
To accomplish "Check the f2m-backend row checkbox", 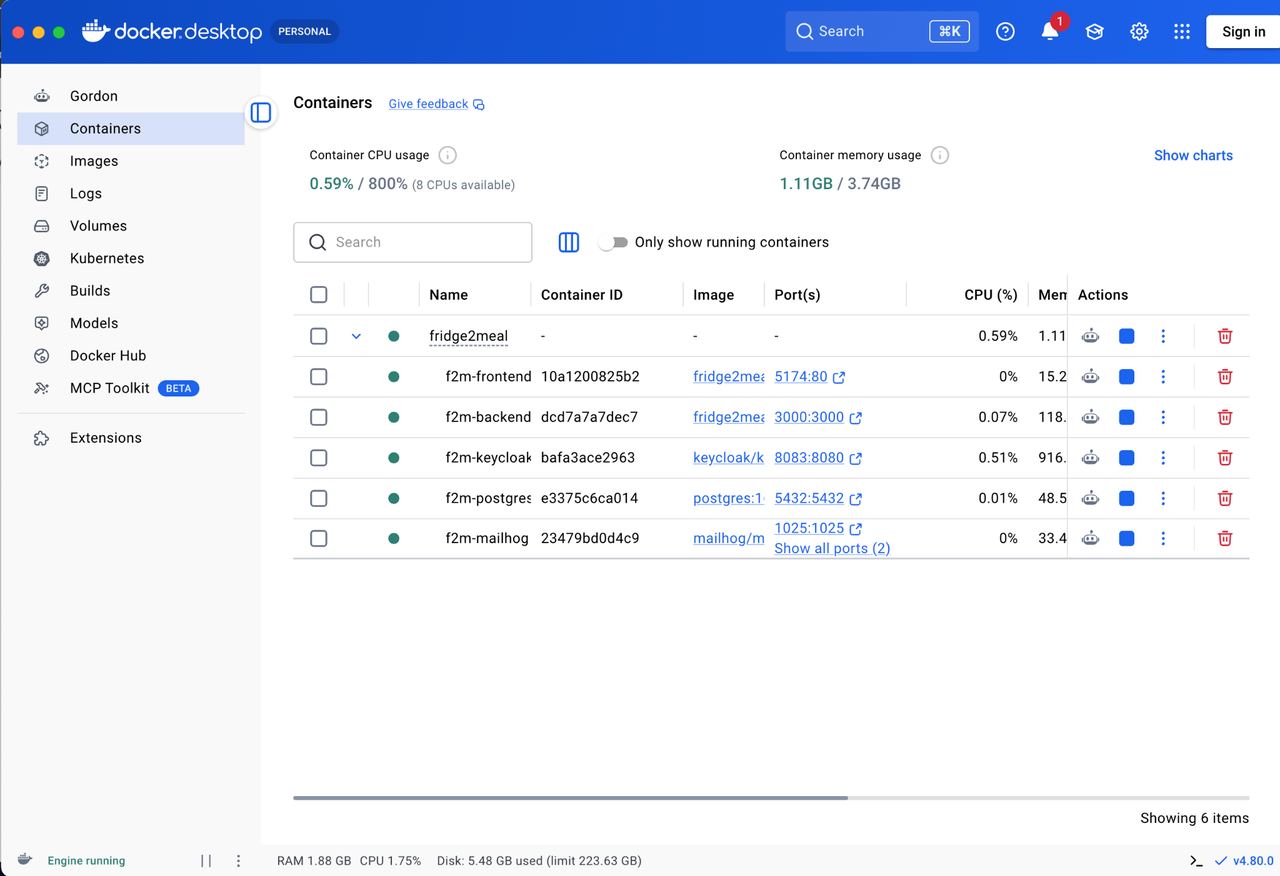I will pyautogui.click(x=319, y=417).
